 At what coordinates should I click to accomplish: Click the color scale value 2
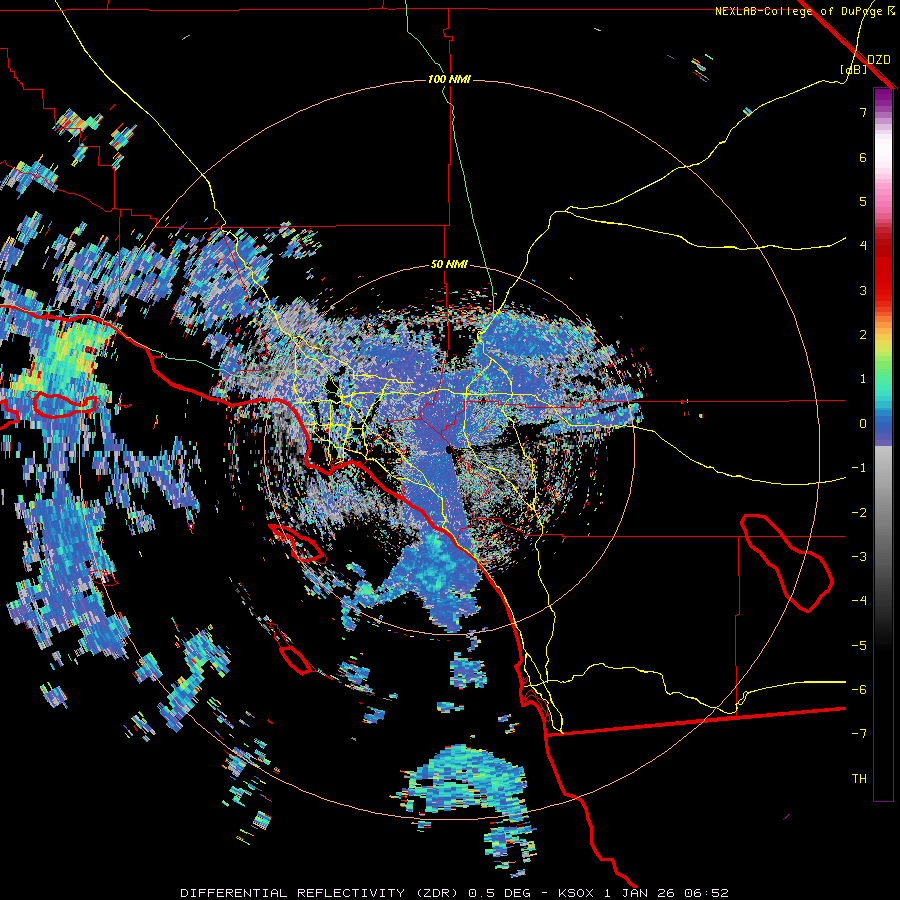pos(863,335)
